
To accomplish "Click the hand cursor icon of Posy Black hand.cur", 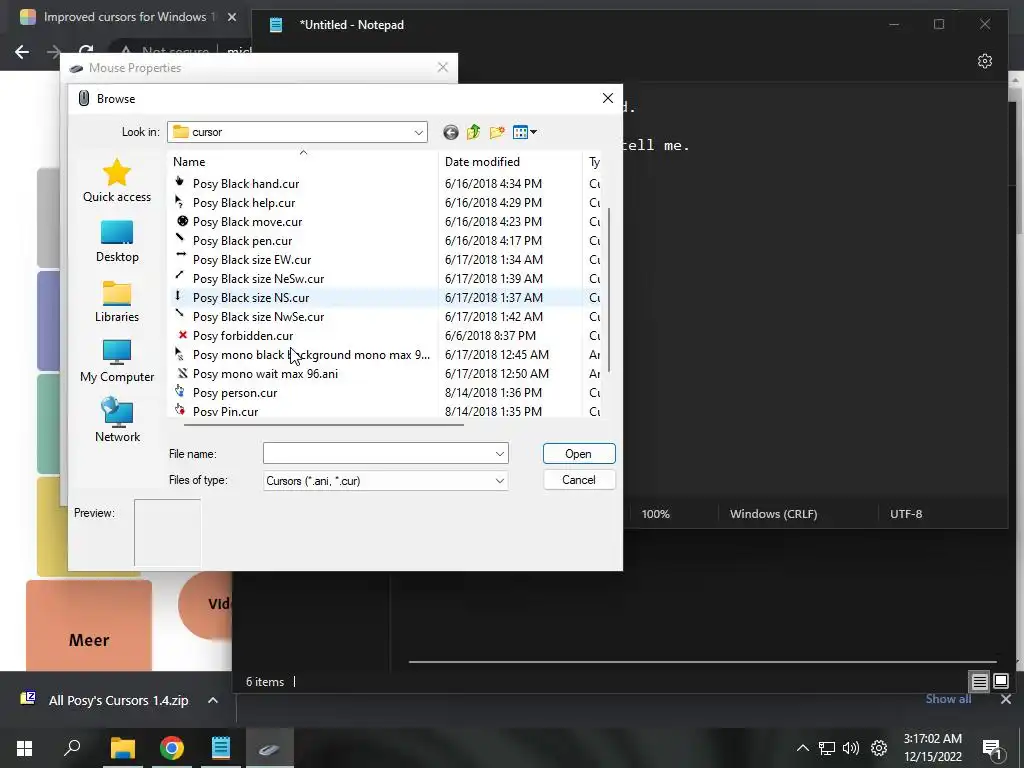I will coord(180,182).
